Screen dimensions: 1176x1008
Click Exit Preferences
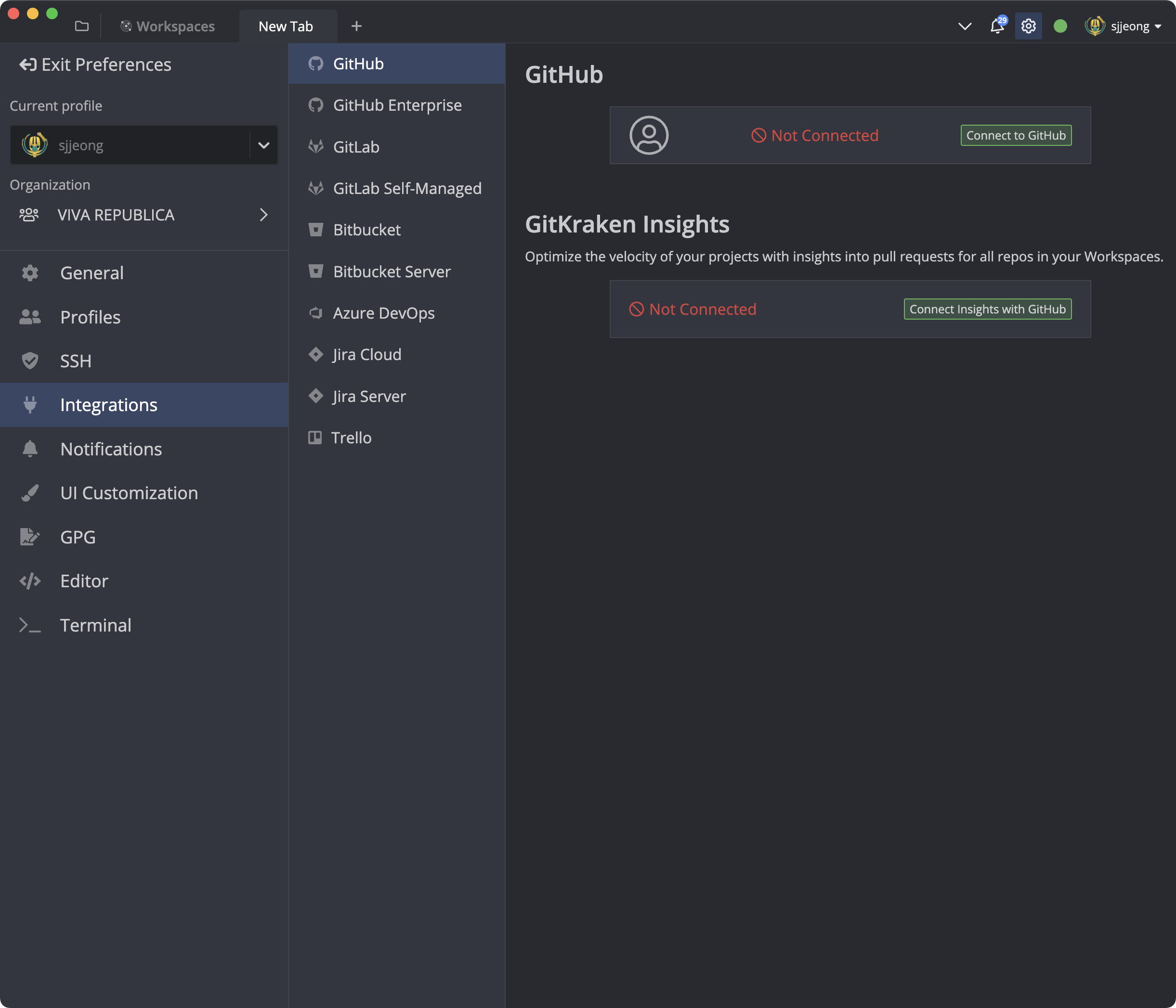[x=95, y=65]
